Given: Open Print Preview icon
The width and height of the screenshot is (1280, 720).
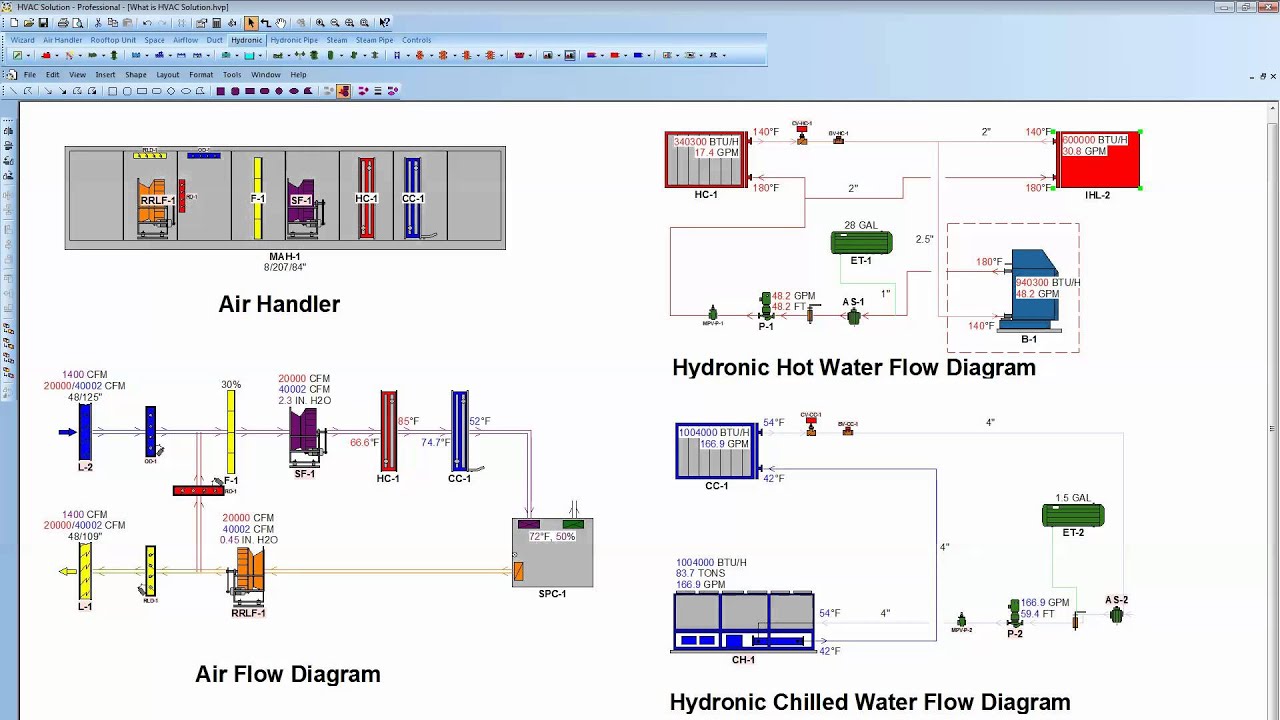Looking at the screenshot, I should 77,23.
